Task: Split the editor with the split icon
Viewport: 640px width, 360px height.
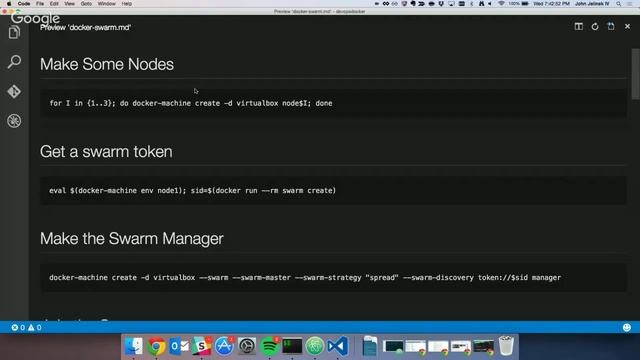Action: tap(578, 27)
